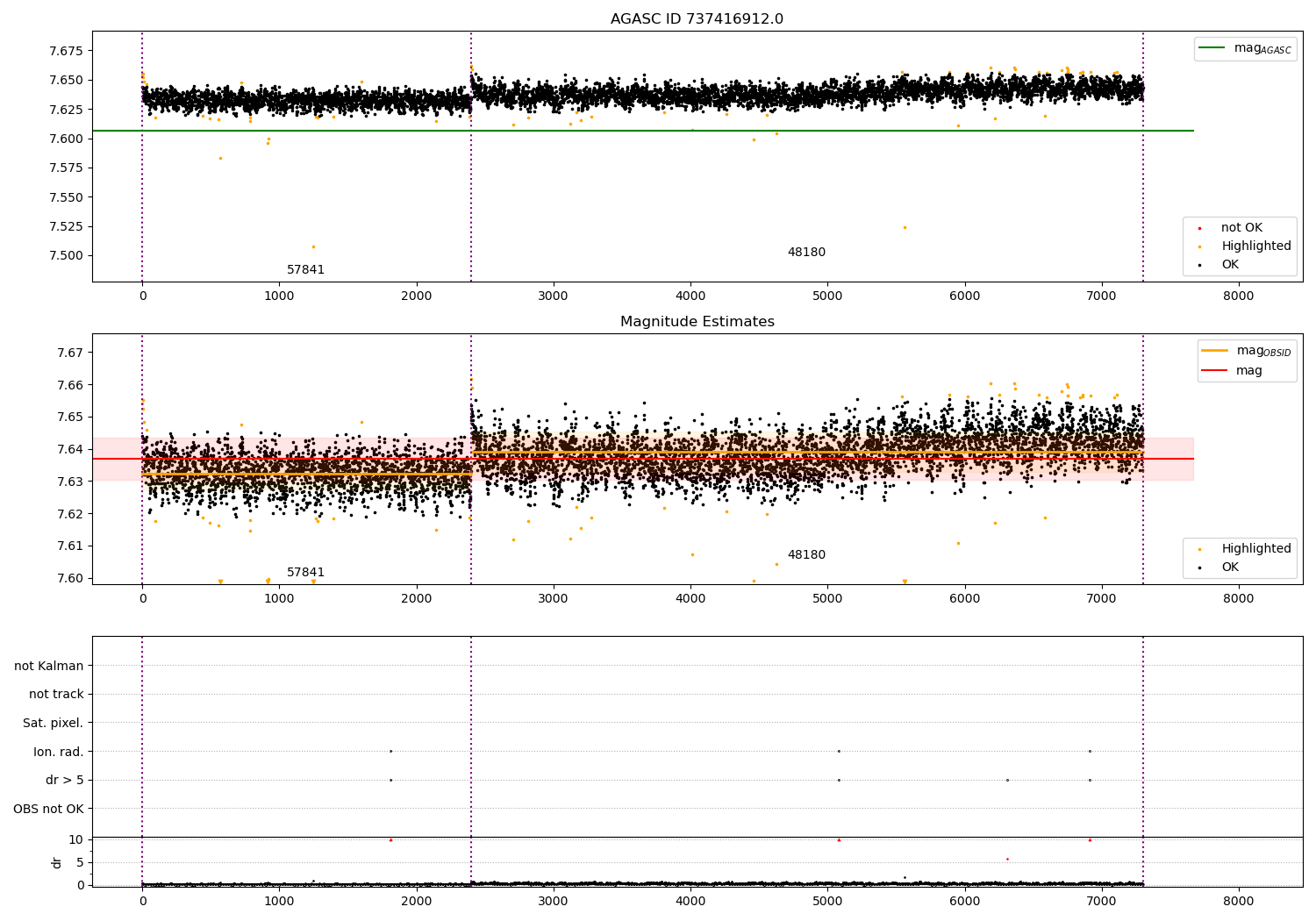Click the 'not Kalman' axis label

click(49, 666)
